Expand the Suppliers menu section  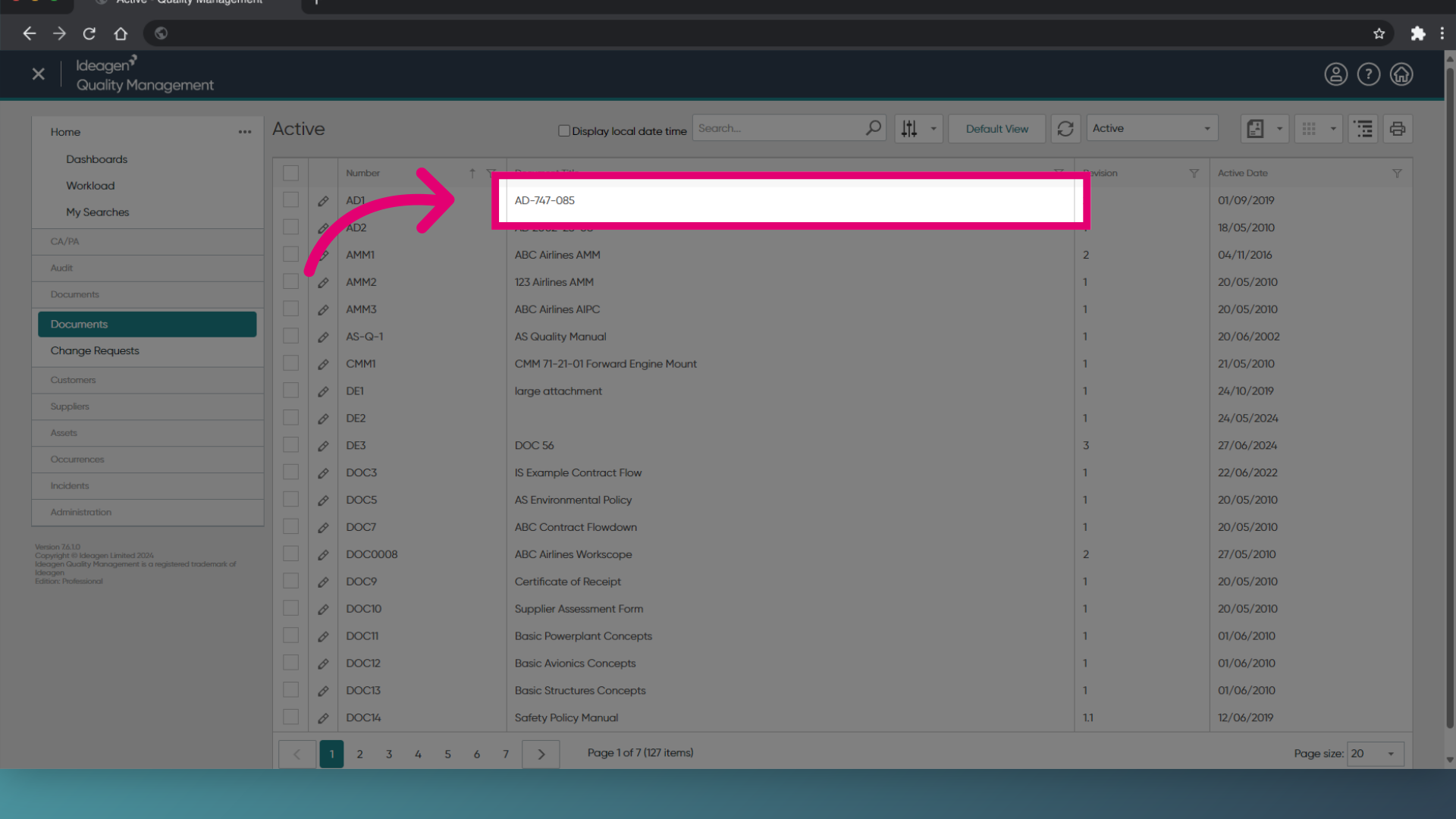coord(147,406)
